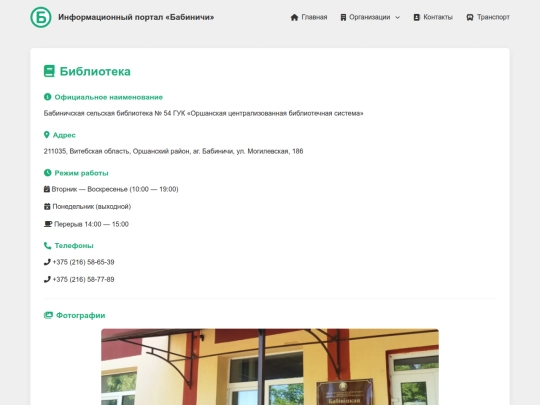Screen dimensions: 540x405
Task: Click the clock icon beside Режим работы
Action: coord(48,173)
